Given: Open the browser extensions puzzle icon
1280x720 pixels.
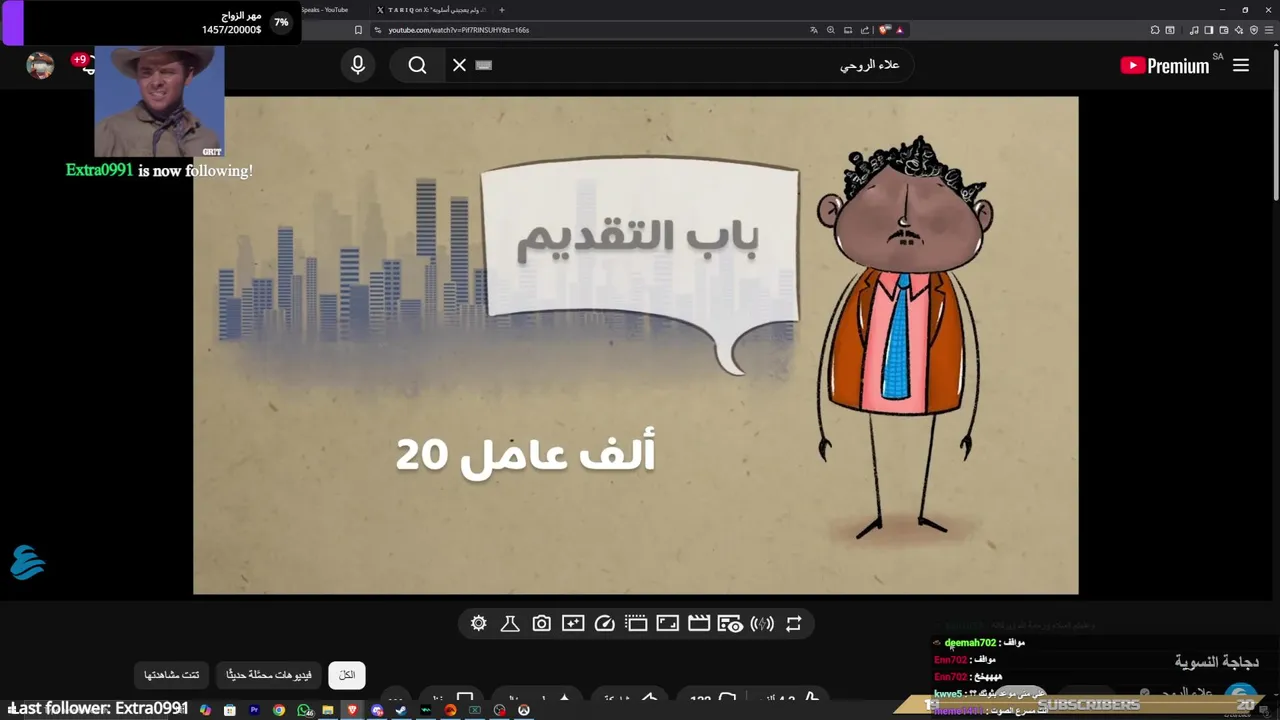Looking at the screenshot, I should pyautogui.click(x=1155, y=30).
